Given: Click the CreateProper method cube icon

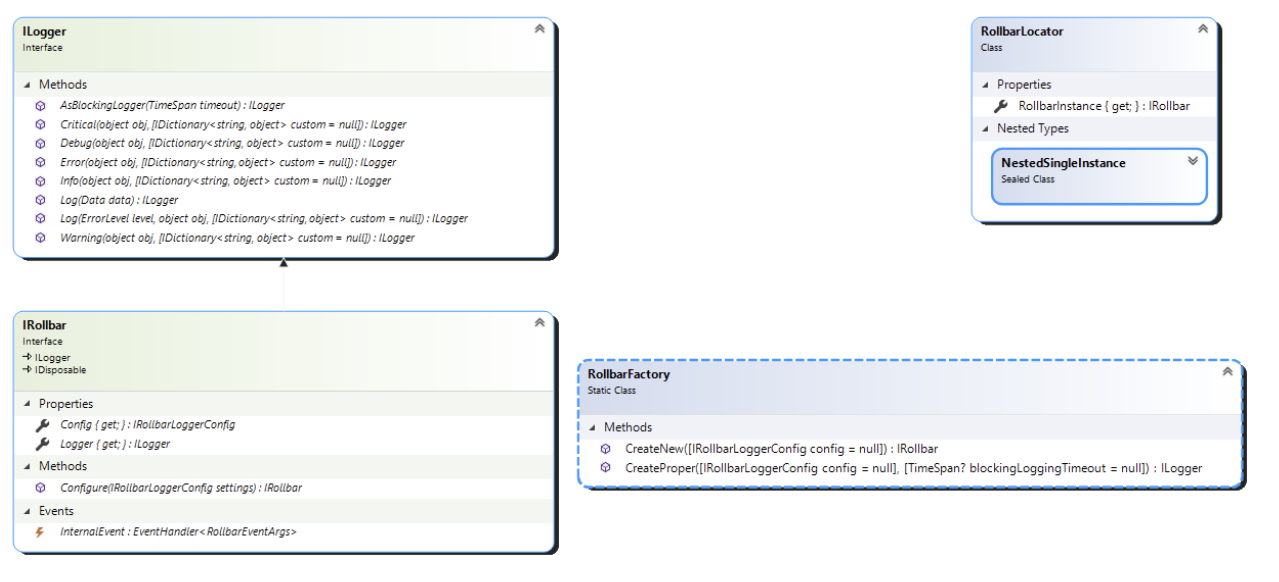Looking at the screenshot, I should [x=605, y=468].
